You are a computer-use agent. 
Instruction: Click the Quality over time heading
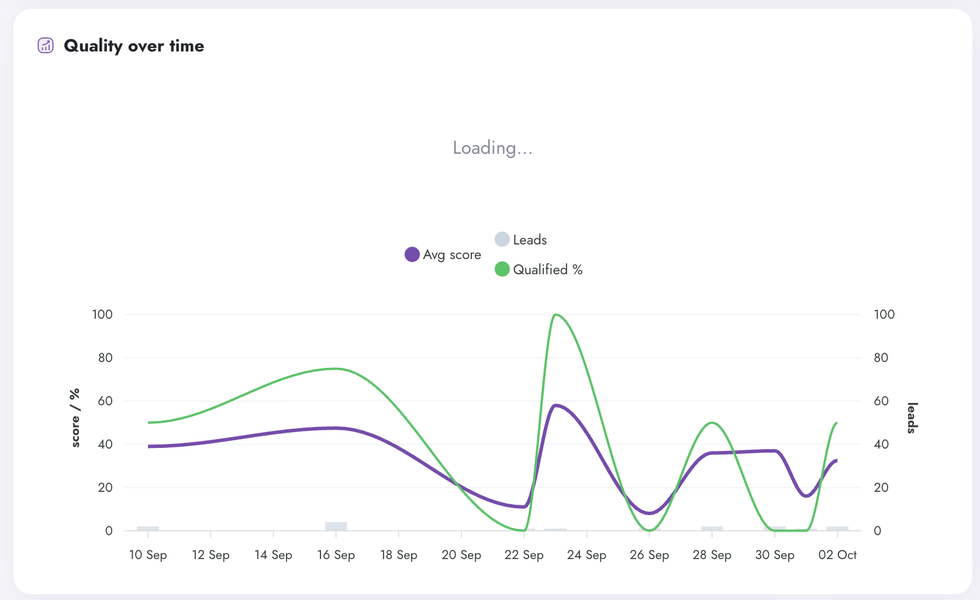pyautogui.click(x=134, y=46)
